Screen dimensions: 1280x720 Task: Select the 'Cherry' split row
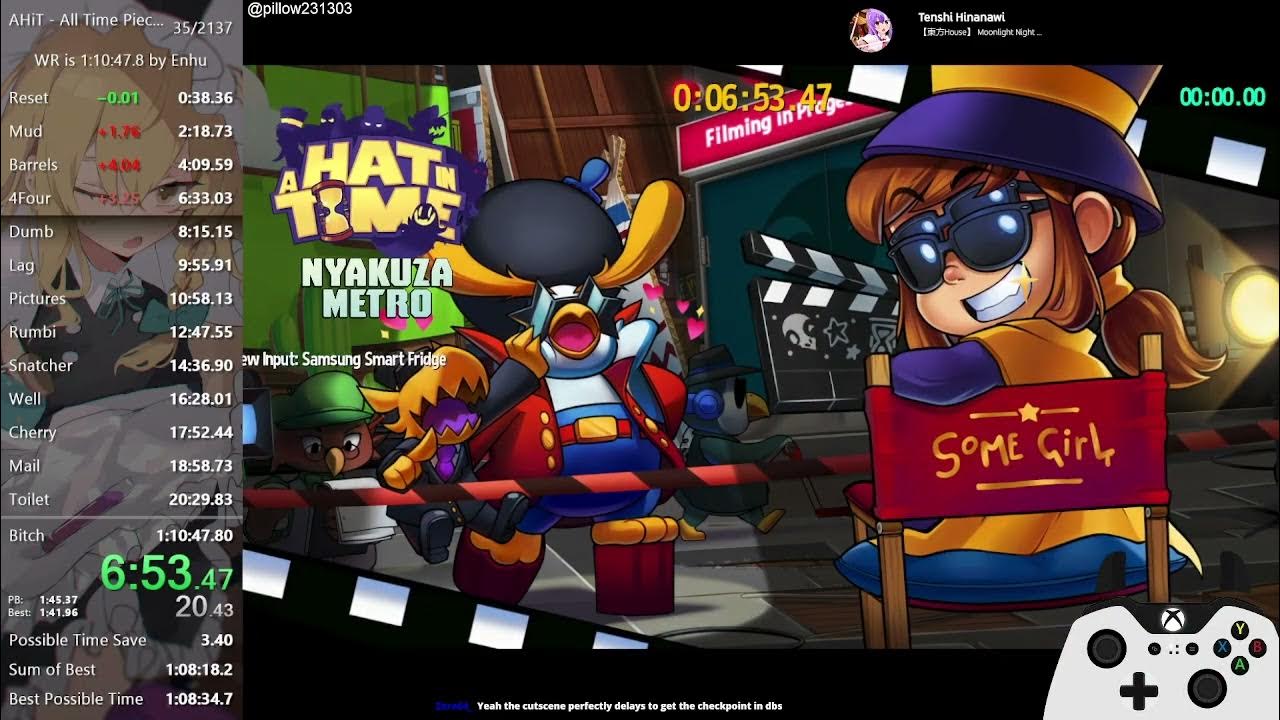[121, 432]
